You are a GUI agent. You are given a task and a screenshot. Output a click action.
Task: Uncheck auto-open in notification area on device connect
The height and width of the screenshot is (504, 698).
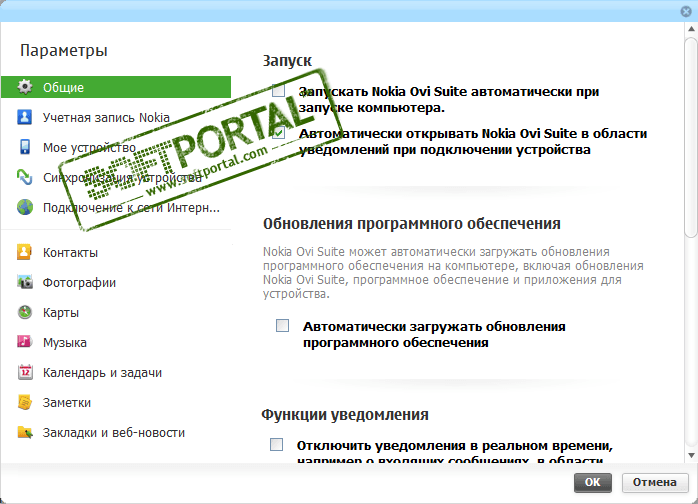[279, 132]
